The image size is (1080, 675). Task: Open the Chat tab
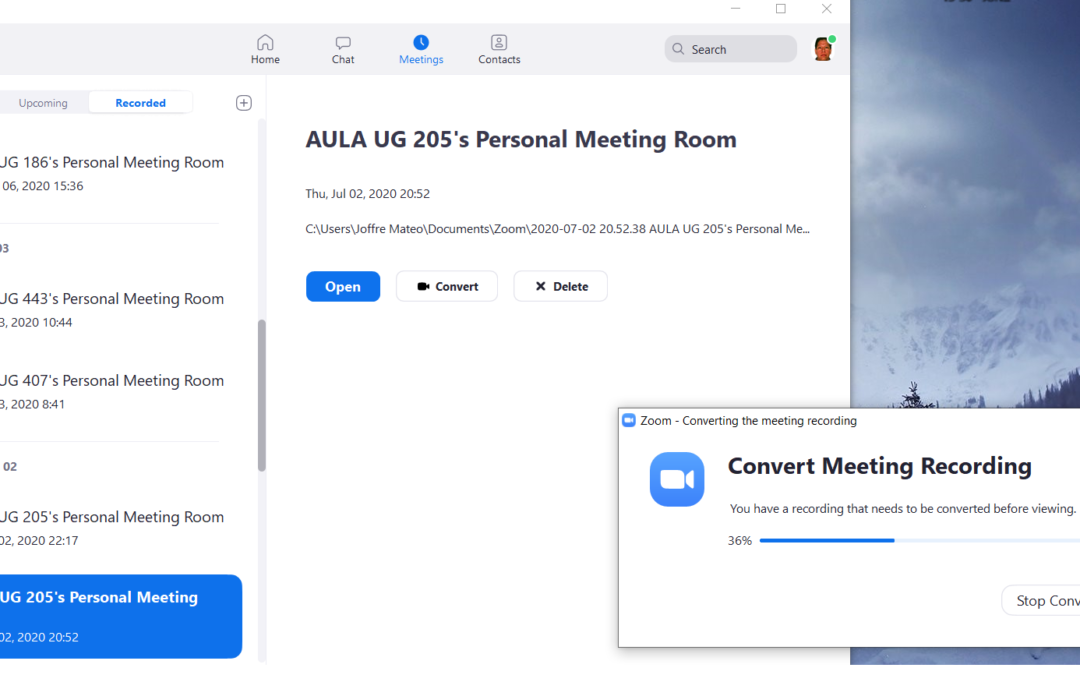[x=343, y=50]
